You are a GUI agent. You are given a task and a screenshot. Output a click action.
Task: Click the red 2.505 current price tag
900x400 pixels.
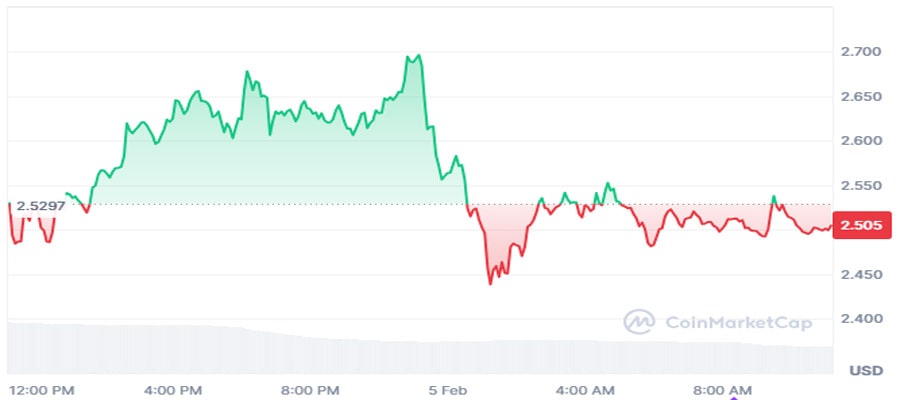[859, 226]
